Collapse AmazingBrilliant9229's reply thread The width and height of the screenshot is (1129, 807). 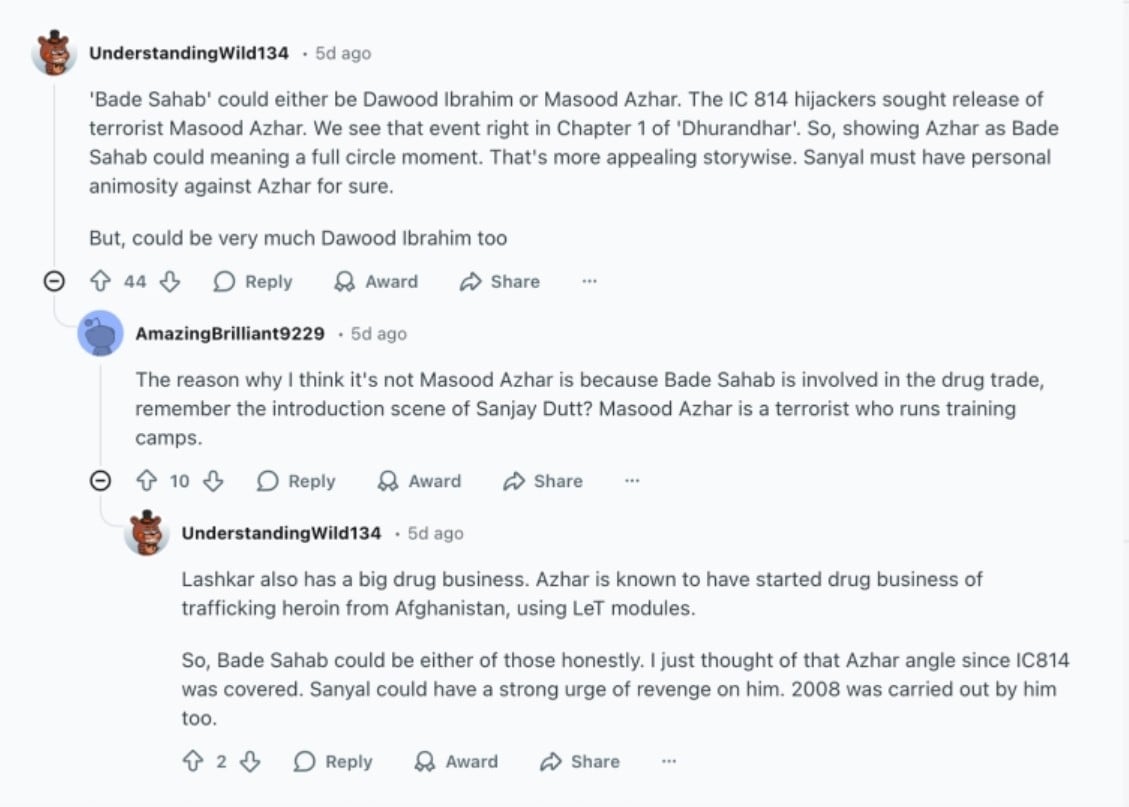pyautogui.click(x=100, y=481)
